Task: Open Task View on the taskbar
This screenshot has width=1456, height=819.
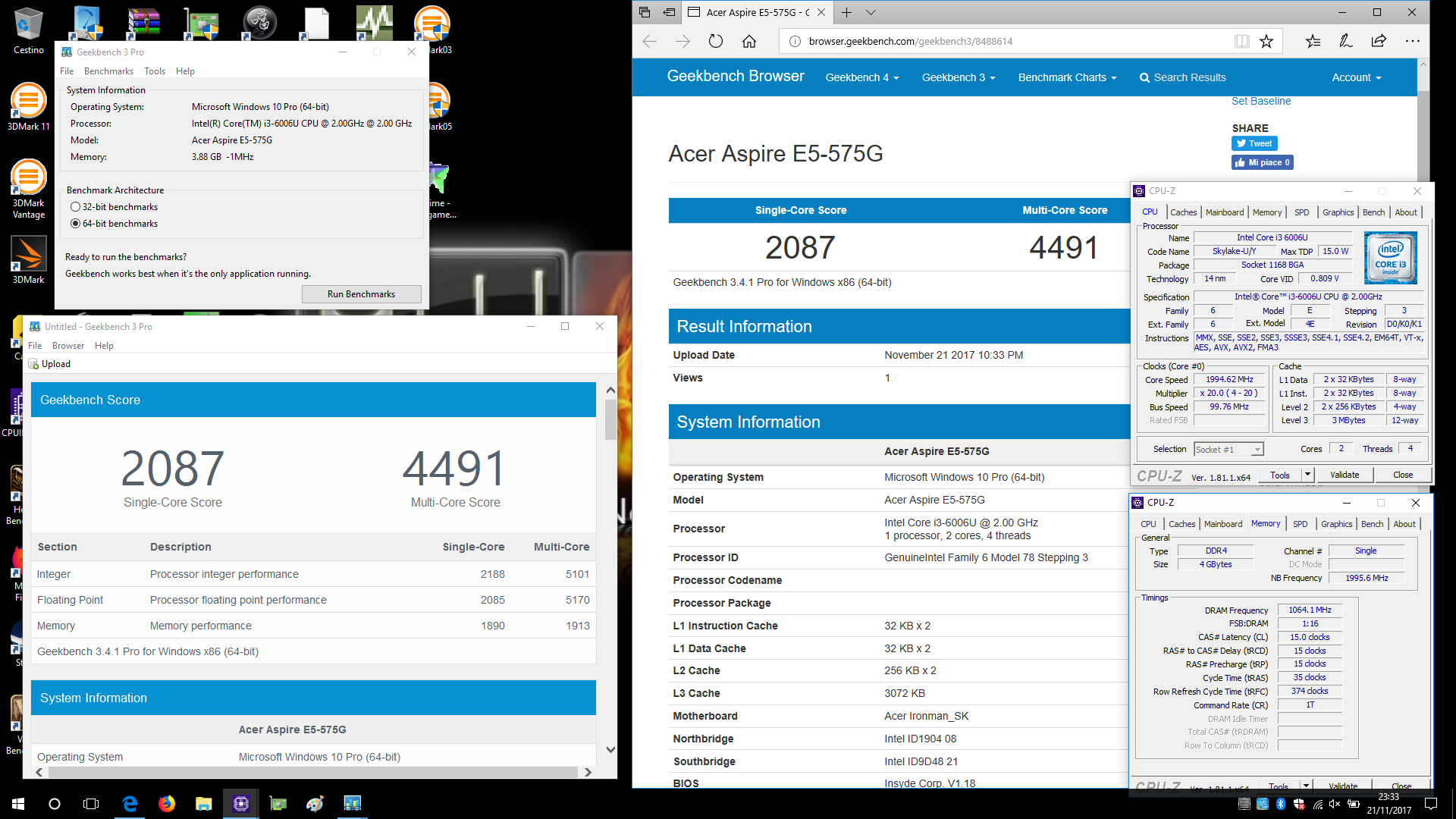Action: (91, 804)
